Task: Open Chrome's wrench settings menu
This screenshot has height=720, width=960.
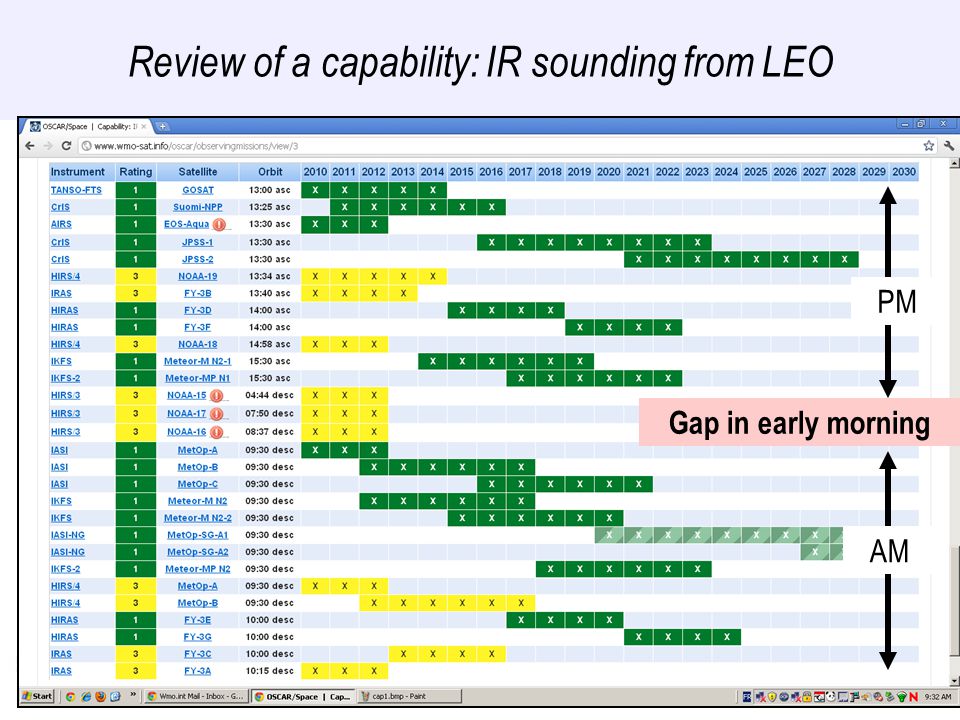Action: coord(948,146)
